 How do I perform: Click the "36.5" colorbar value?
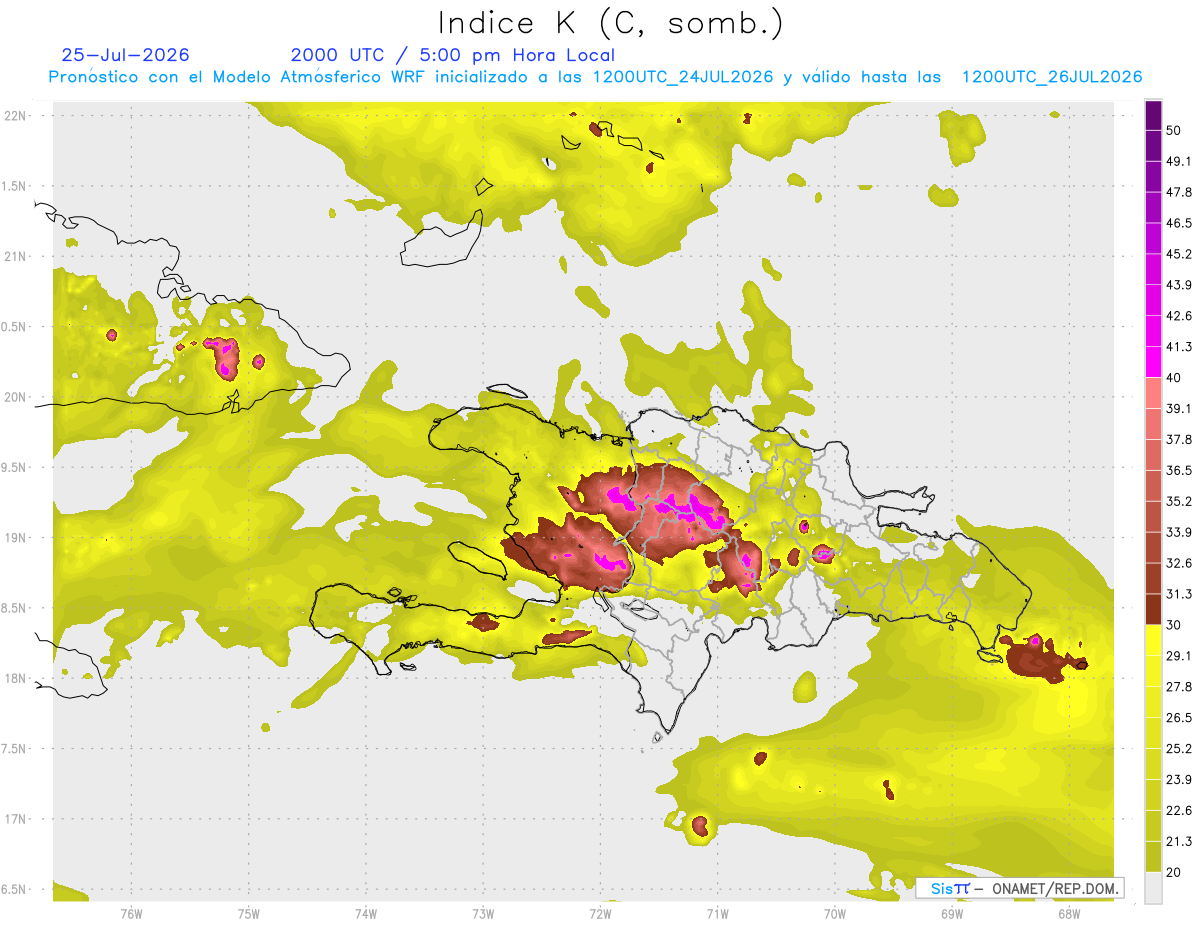[x=1180, y=471]
